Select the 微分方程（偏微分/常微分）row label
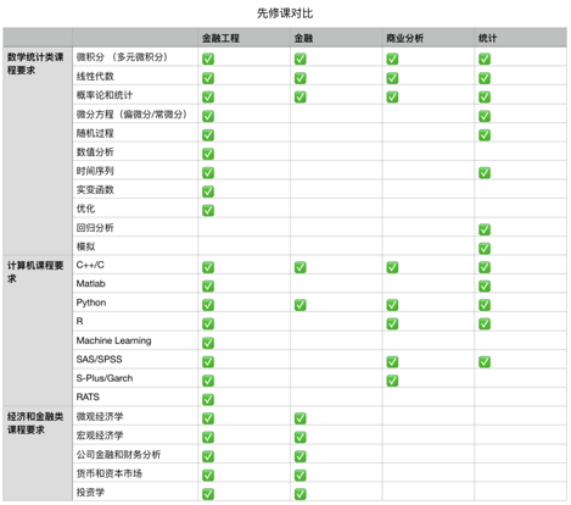The image size is (571, 505). pyautogui.click(x=131, y=114)
